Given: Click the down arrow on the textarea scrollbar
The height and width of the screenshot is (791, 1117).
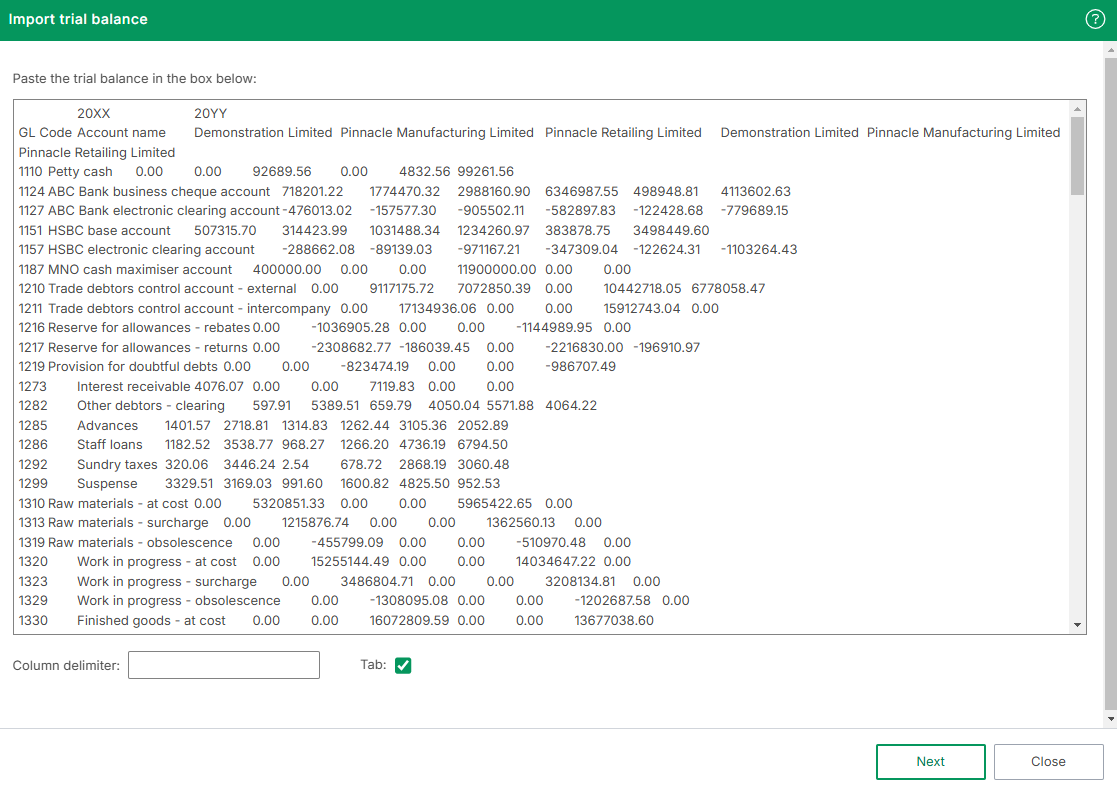Looking at the screenshot, I should point(1079,623).
